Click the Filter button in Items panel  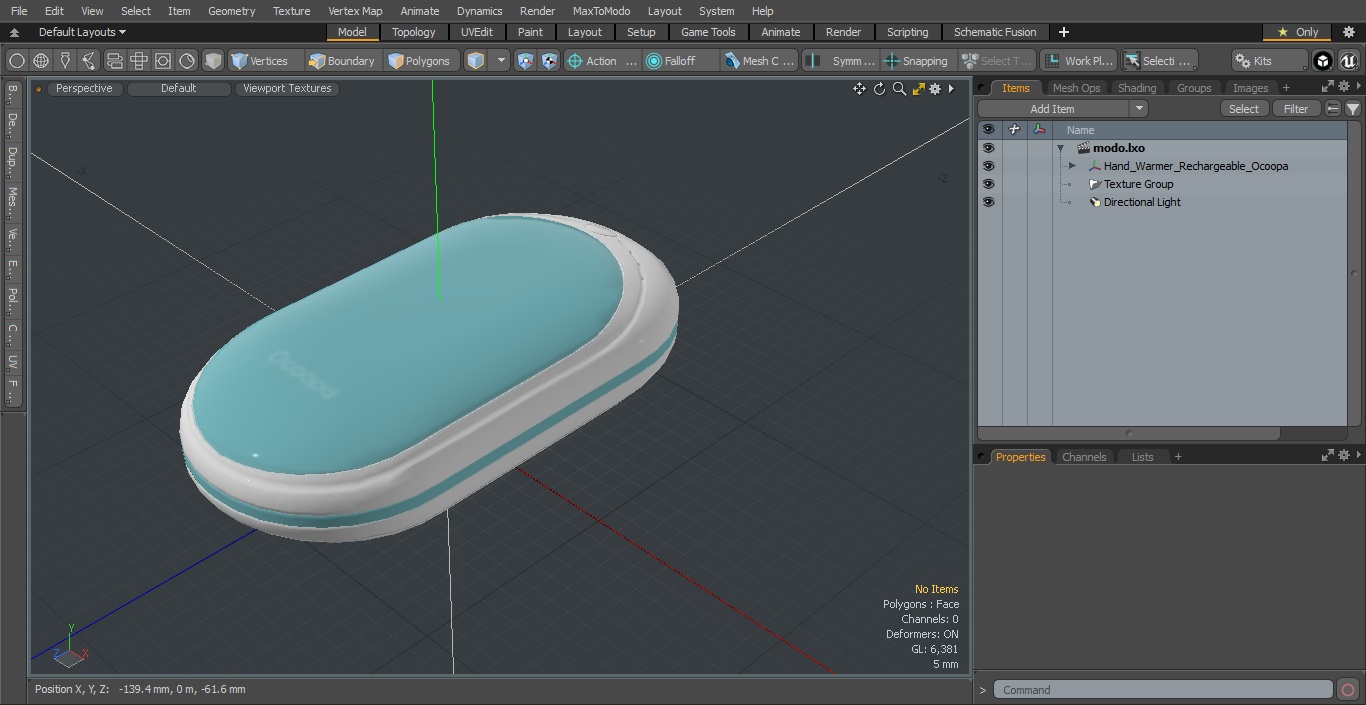pyautogui.click(x=1296, y=109)
